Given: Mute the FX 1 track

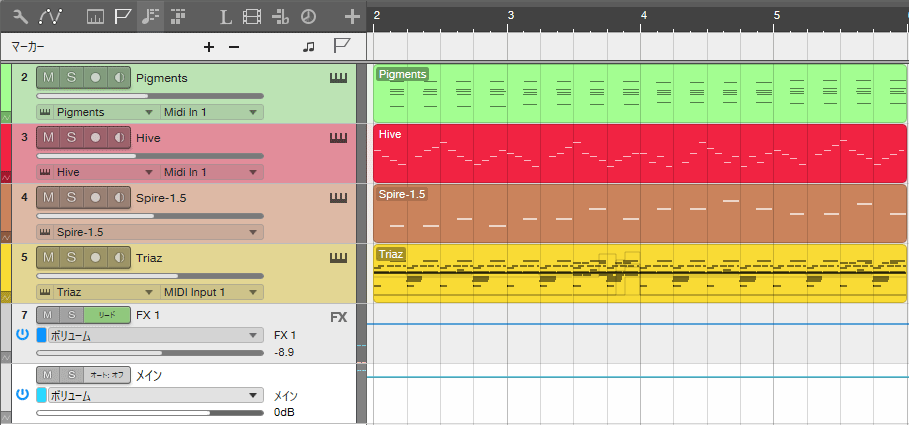Looking at the screenshot, I should click(48, 315).
